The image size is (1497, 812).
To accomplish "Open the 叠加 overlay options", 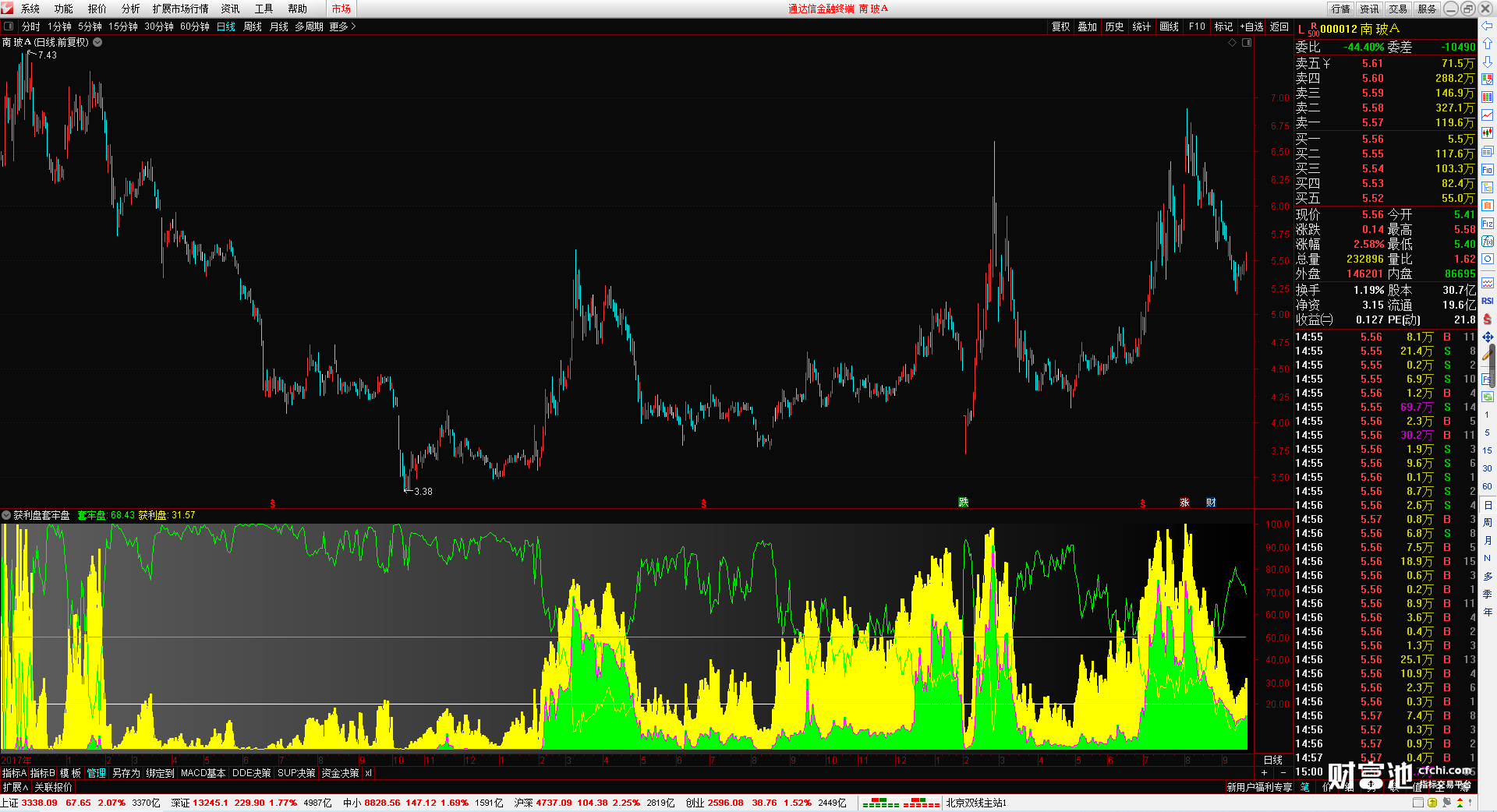I will tap(1088, 26).
